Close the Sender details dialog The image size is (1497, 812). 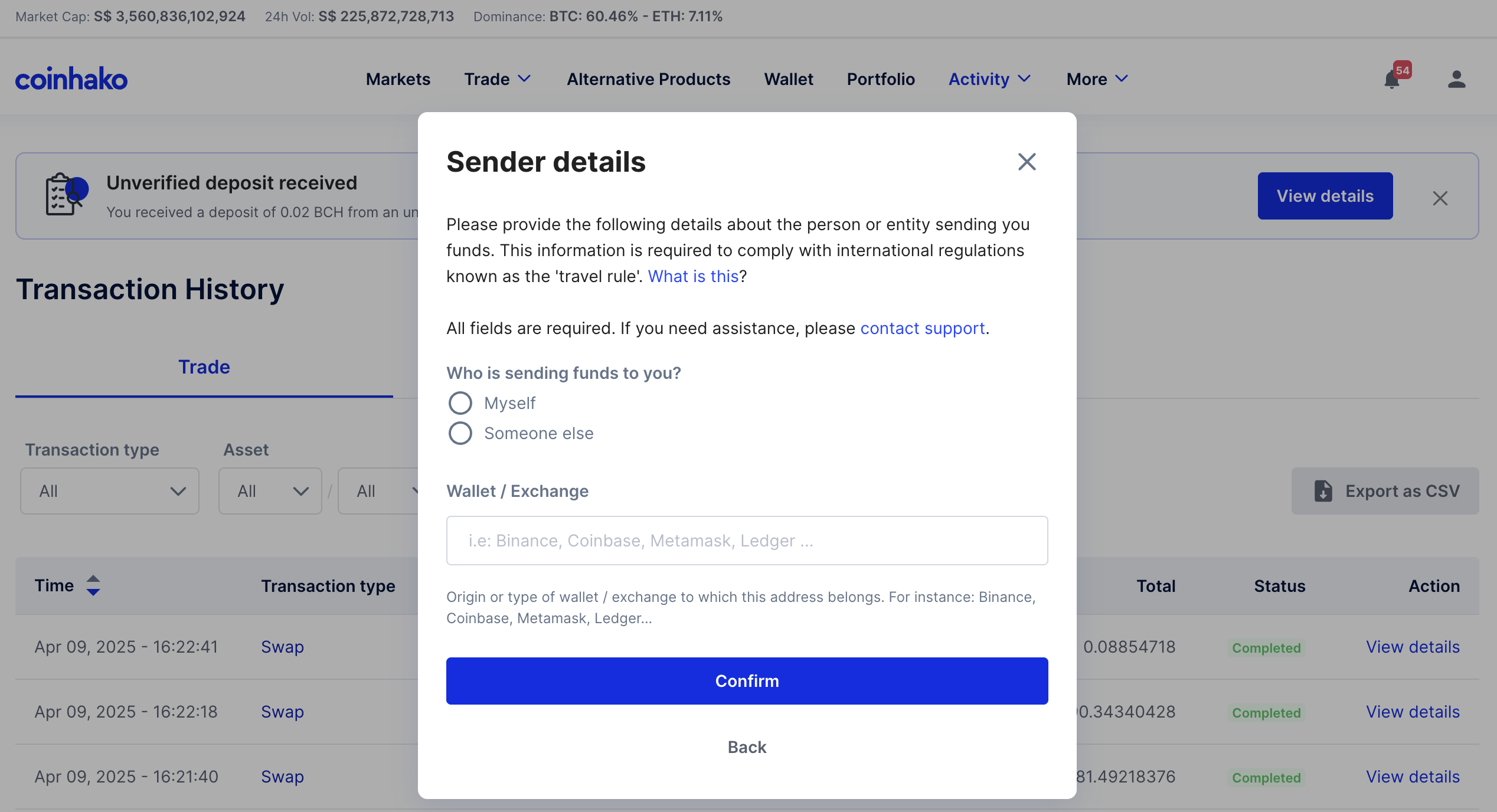coord(1027,162)
